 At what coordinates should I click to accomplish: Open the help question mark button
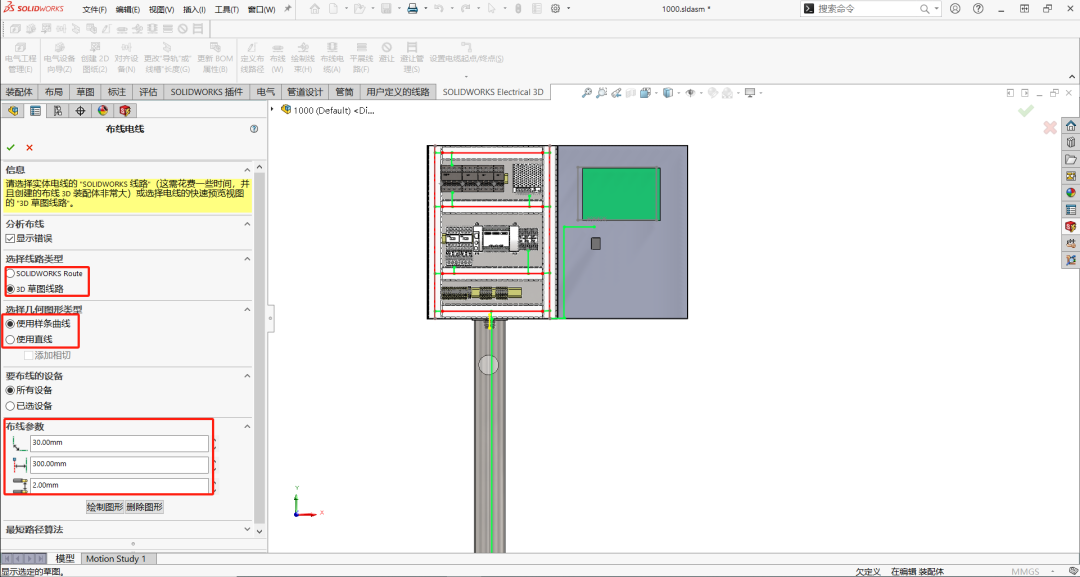tap(978, 9)
